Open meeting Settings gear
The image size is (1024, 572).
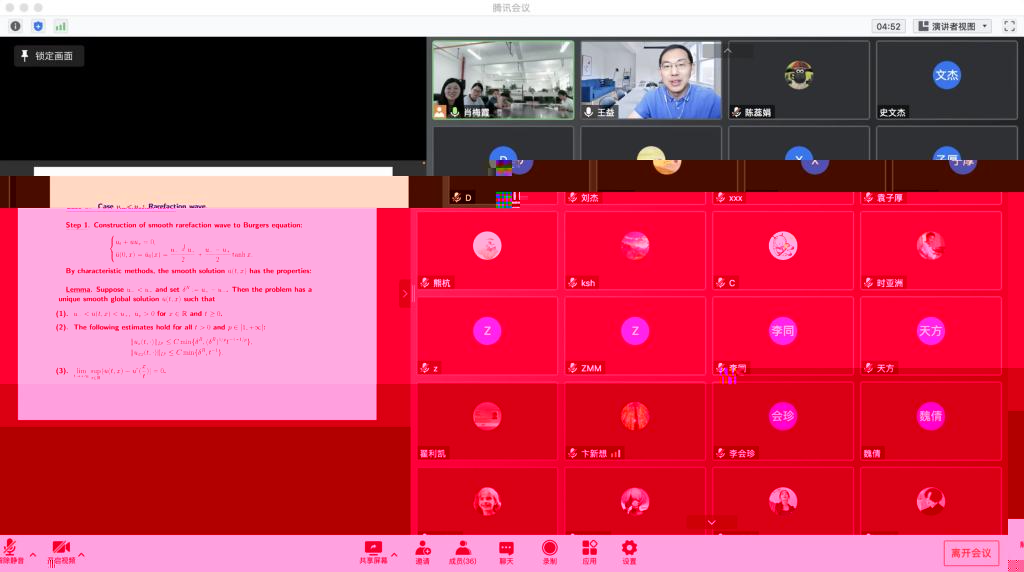click(x=629, y=549)
